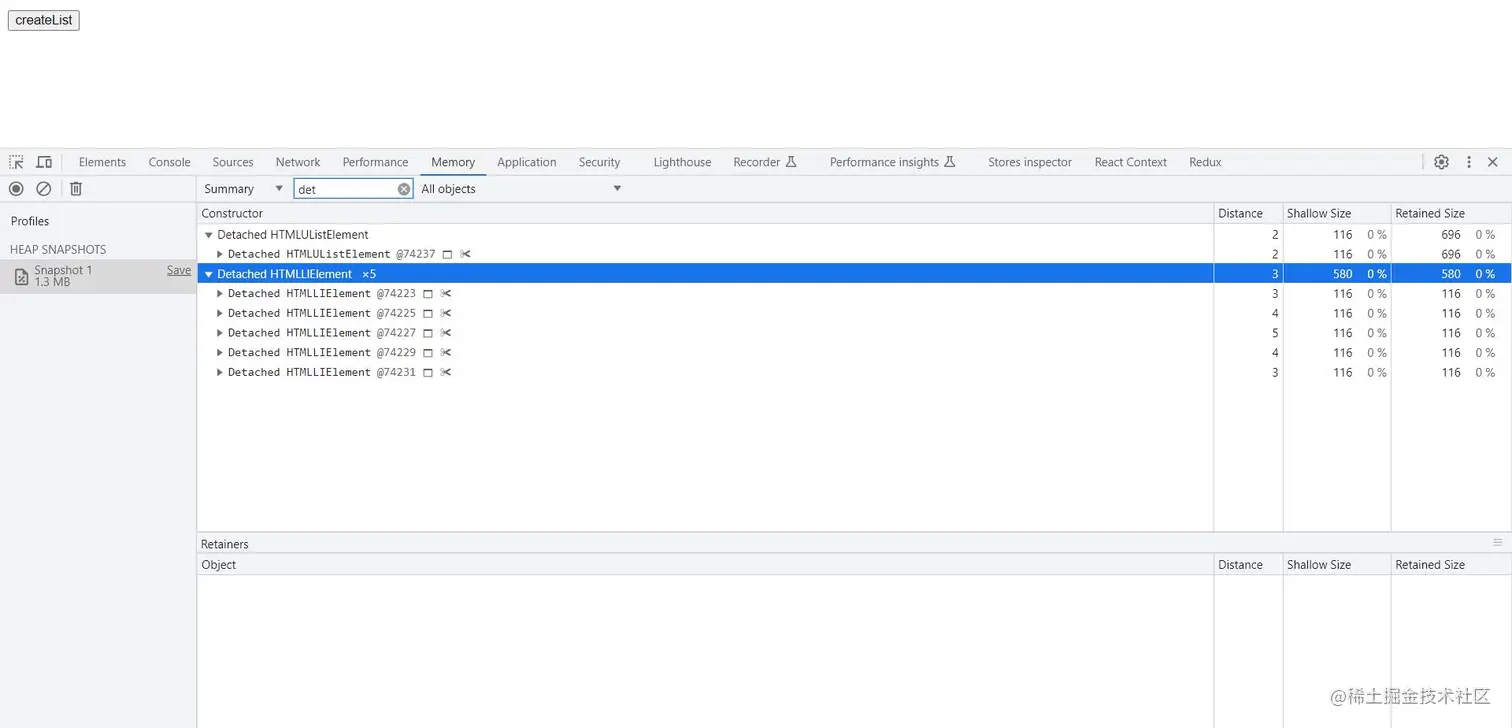Reveal HTMLLIElement @74231 in Elements panel

click(428, 372)
